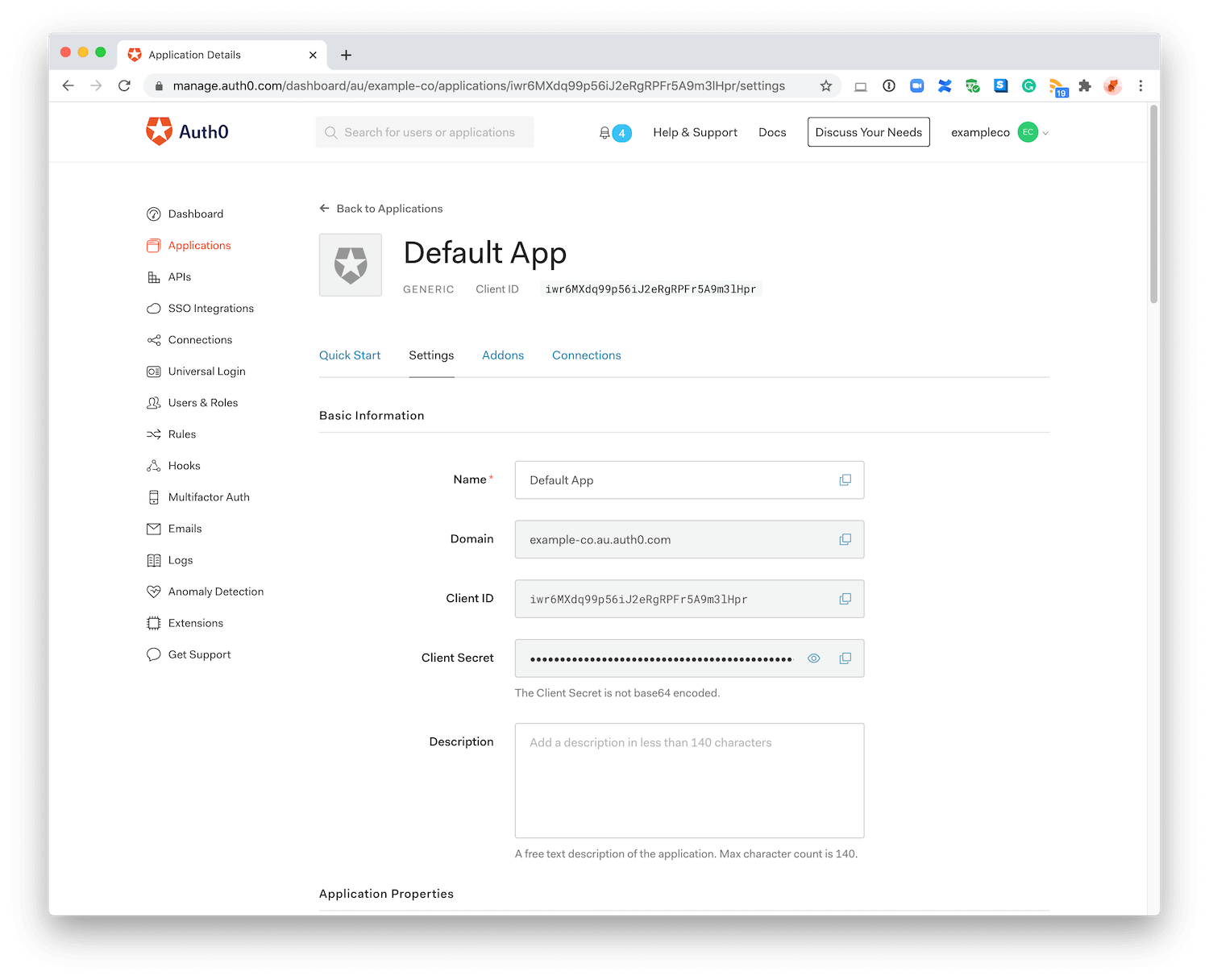
Task: Close the Application Details tab
Action: [x=313, y=55]
